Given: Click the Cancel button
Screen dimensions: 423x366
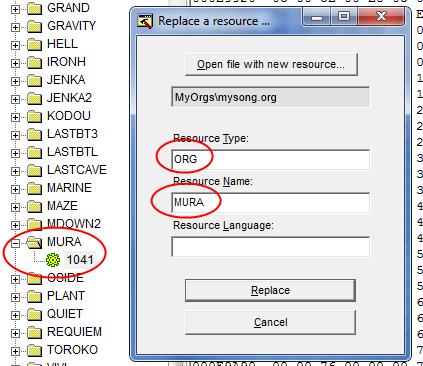Looking at the screenshot, I should click(270, 322).
